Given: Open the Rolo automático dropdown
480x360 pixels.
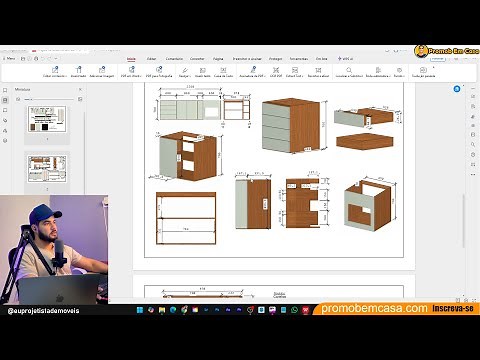Looking at the screenshot, I should click(x=378, y=72).
